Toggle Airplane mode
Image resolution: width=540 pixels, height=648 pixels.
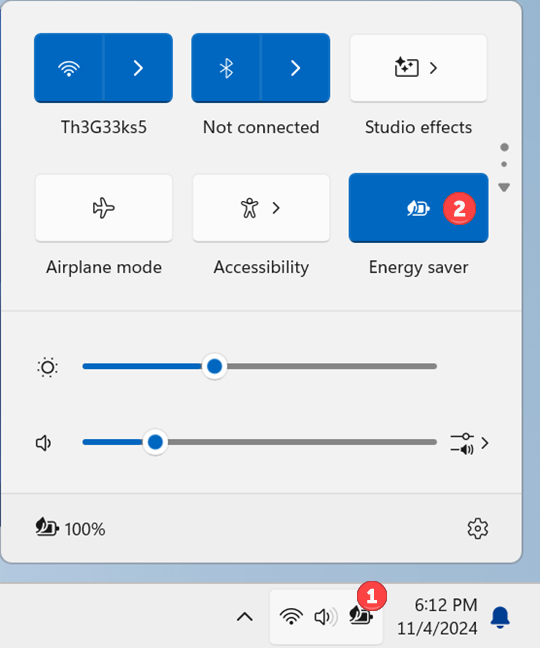coord(104,208)
